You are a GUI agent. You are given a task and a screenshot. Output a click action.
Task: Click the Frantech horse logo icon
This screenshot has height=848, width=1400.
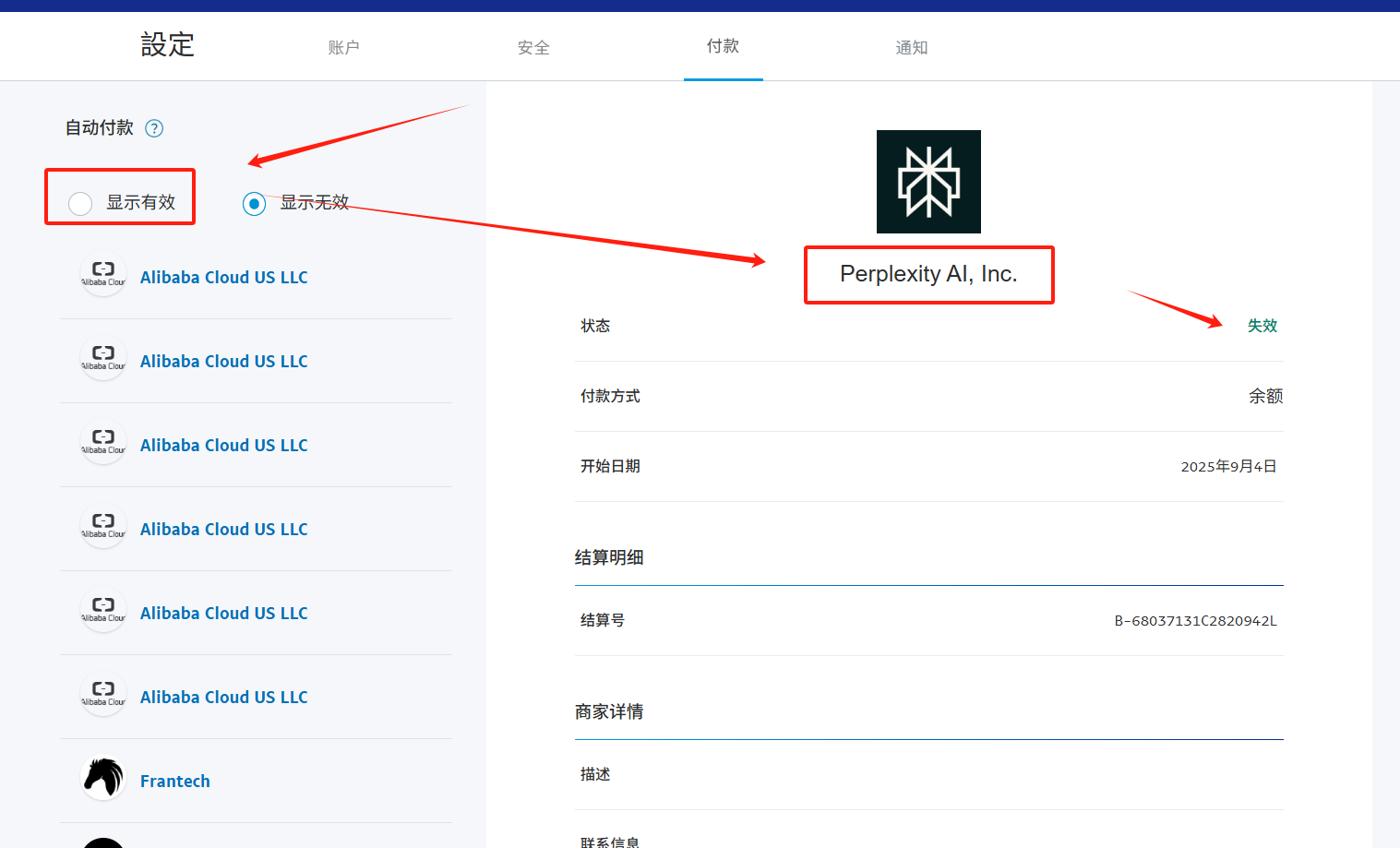click(x=102, y=778)
